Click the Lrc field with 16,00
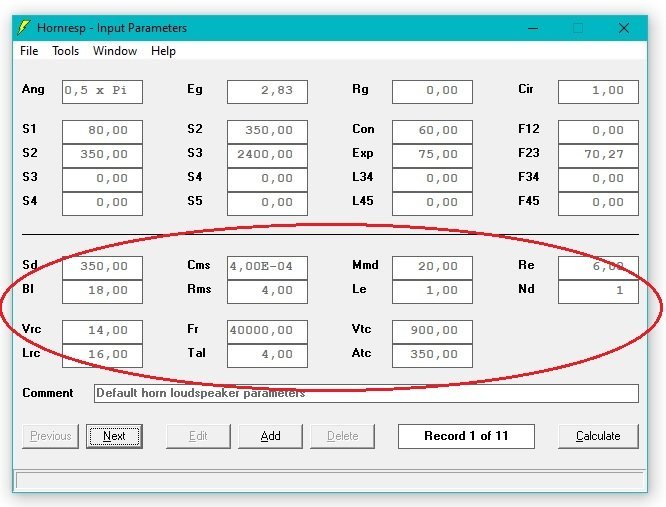666x507 pixels. 102,356
